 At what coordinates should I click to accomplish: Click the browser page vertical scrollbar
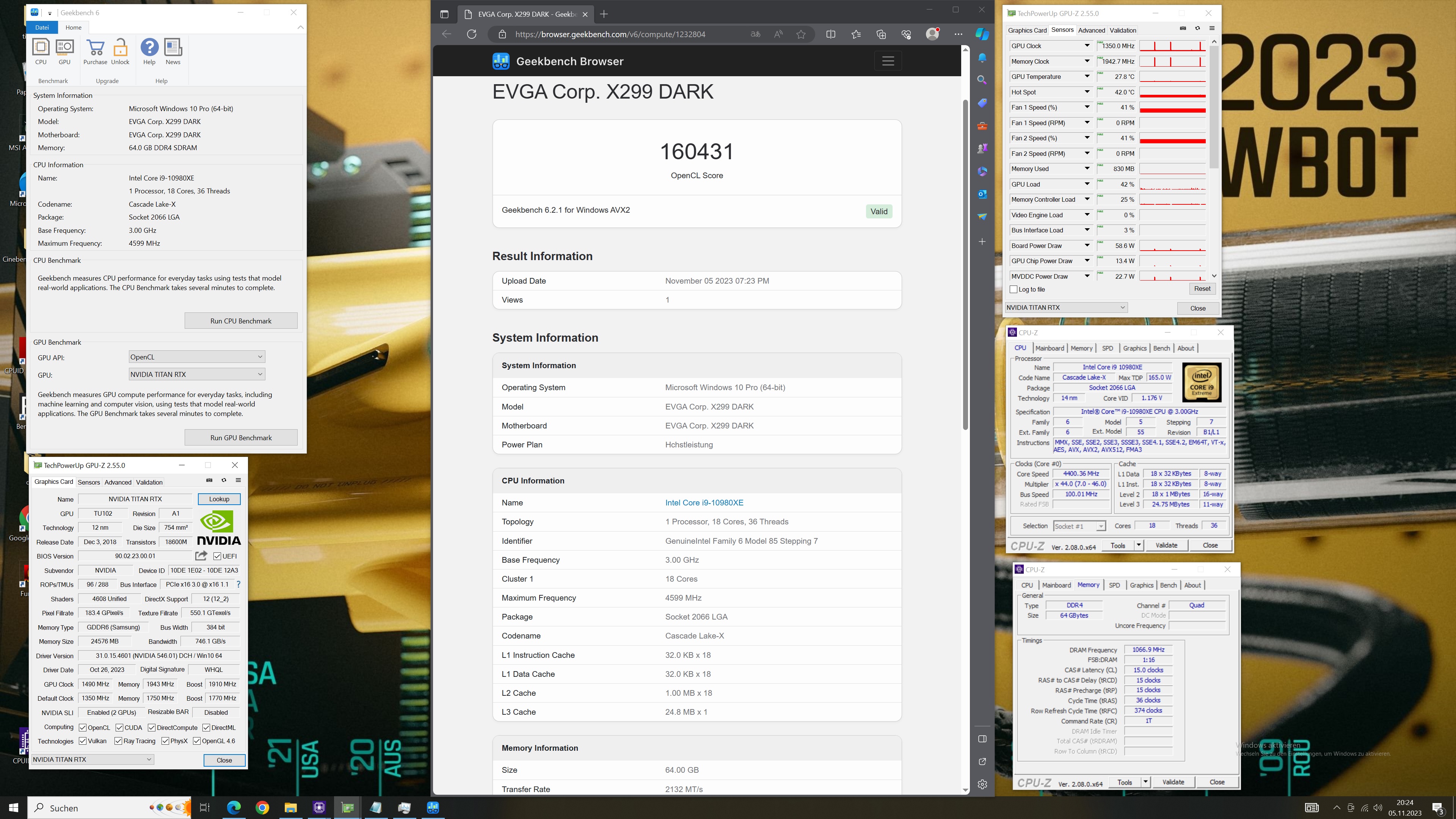tap(965, 264)
